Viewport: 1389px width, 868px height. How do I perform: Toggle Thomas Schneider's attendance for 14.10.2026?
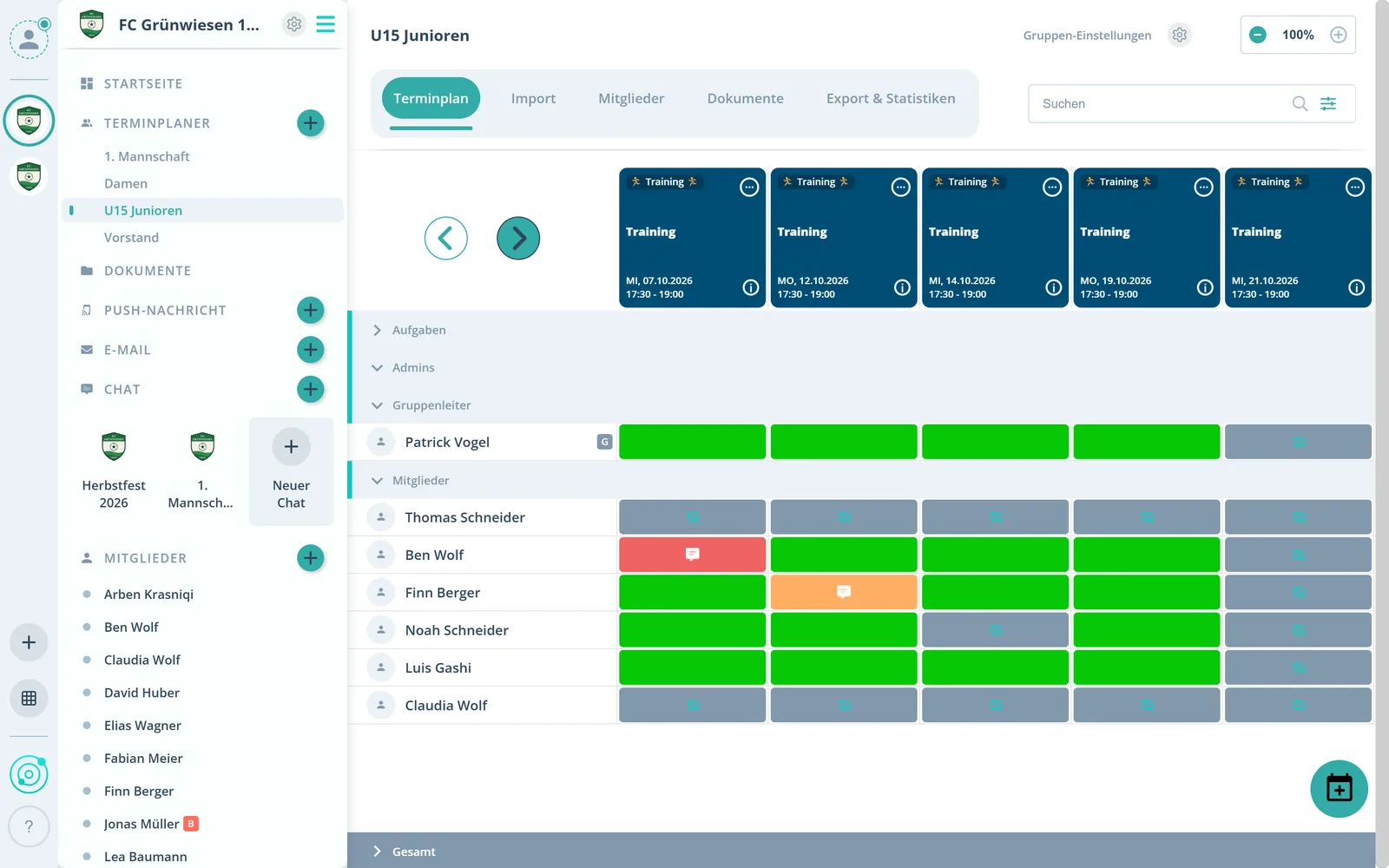pyautogui.click(x=995, y=516)
